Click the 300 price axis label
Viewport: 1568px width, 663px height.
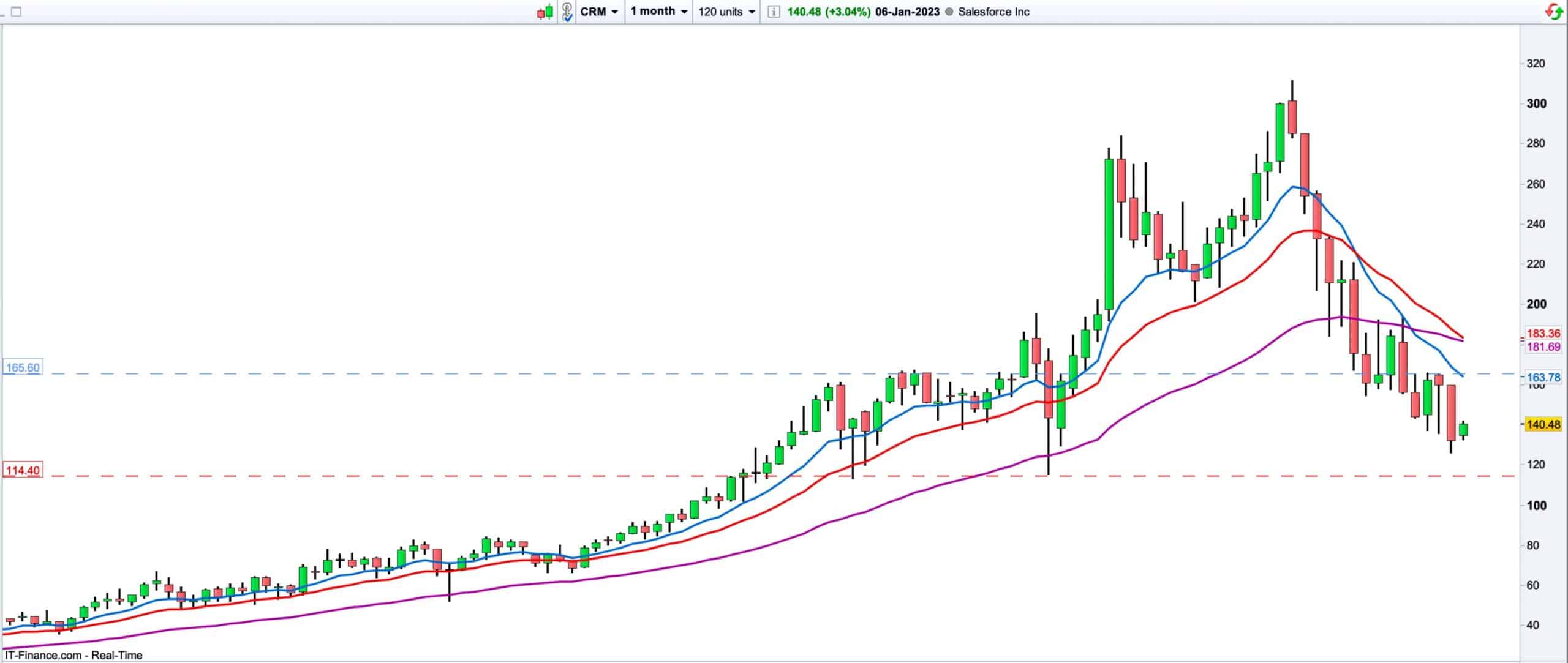pyautogui.click(x=1536, y=103)
